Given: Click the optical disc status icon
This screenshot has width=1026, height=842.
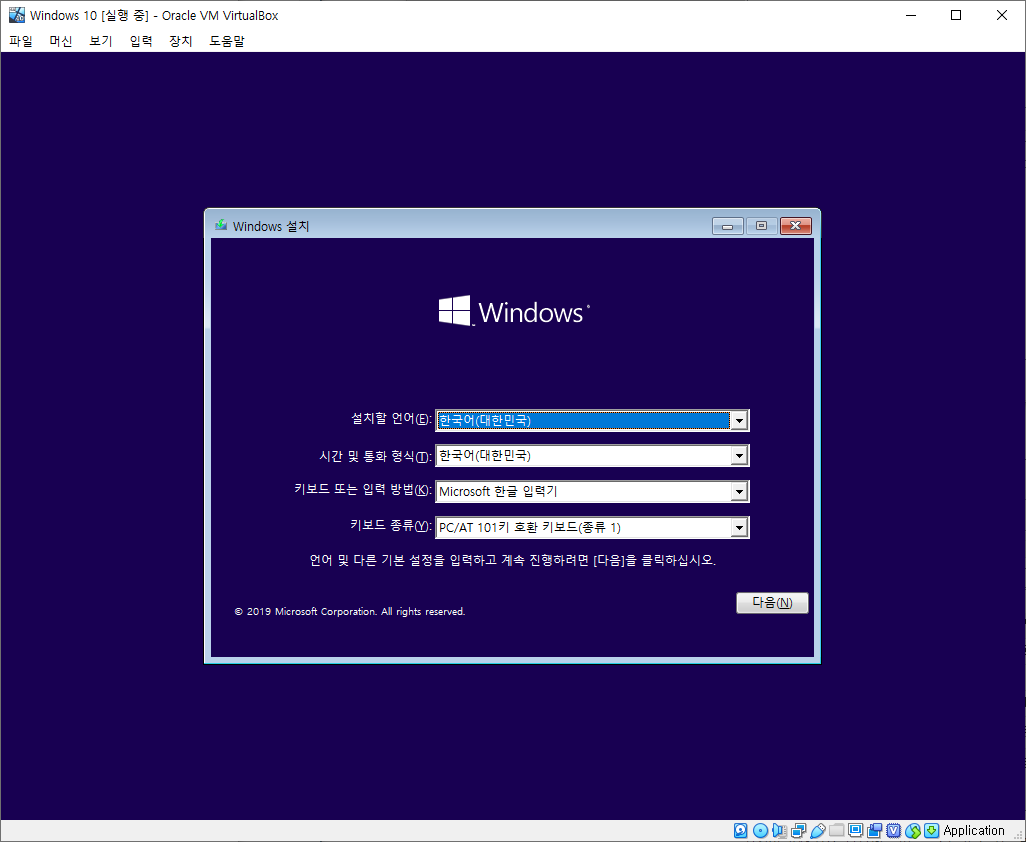Looking at the screenshot, I should click(760, 831).
